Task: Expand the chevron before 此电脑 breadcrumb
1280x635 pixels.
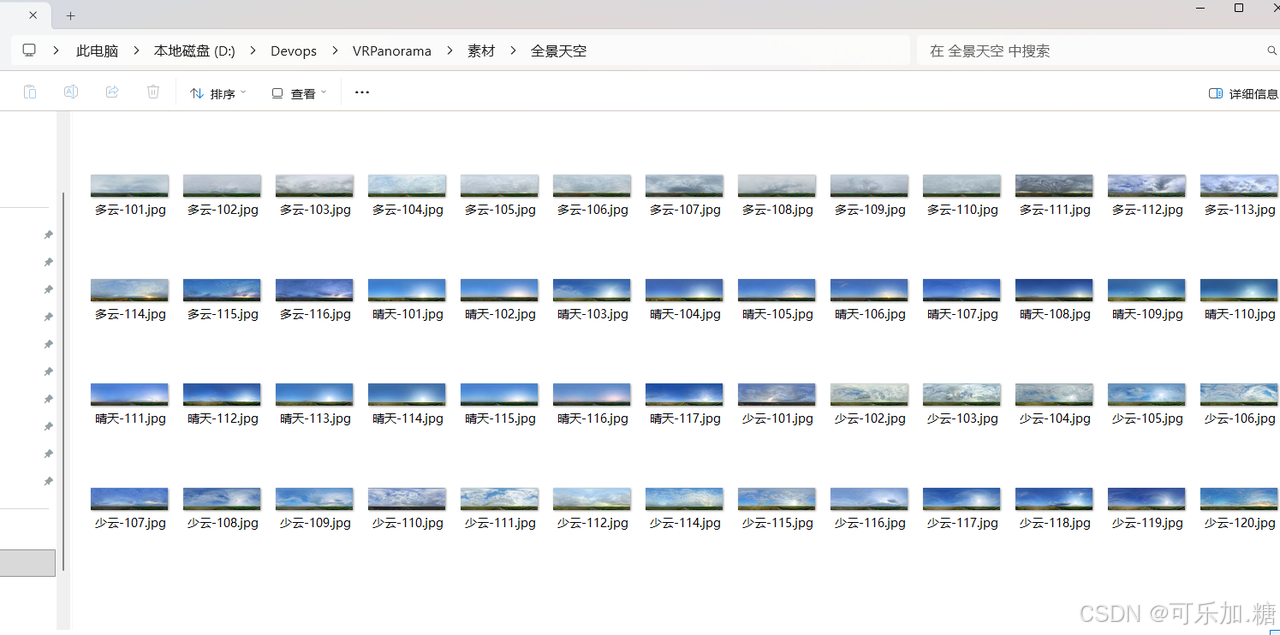Action: coord(58,51)
